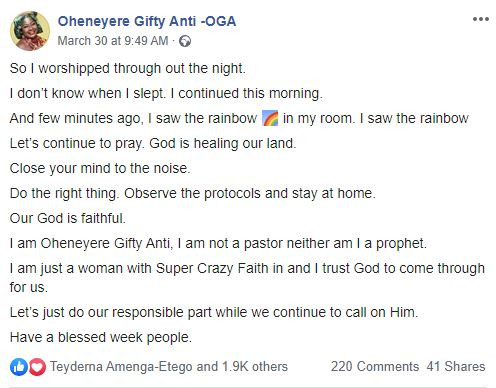
Task: Click the 'Let's just do our responsible part' line
Action: pyautogui.click(x=214, y=313)
